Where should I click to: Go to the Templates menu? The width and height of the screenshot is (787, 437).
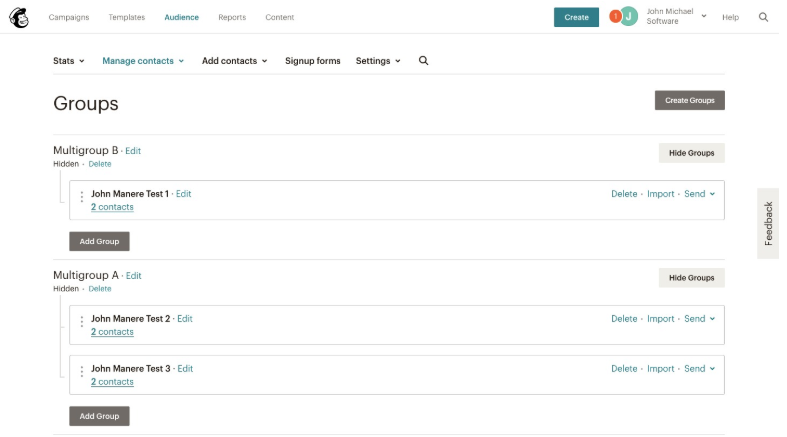point(126,17)
